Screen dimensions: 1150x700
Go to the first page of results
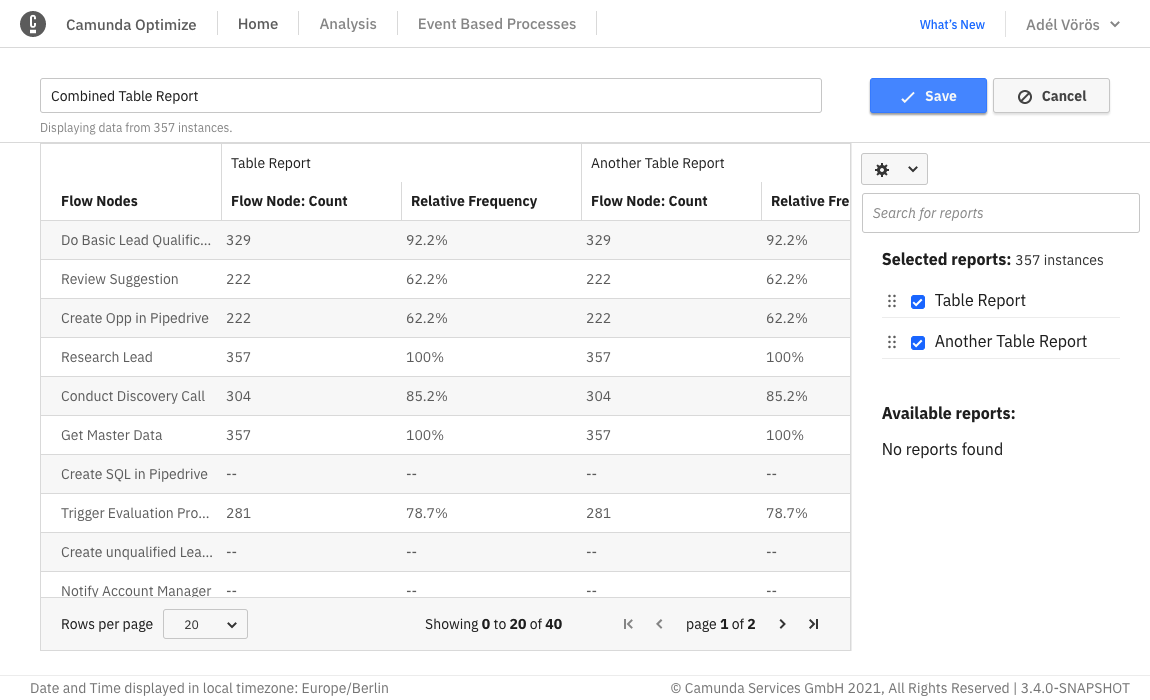[628, 624]
